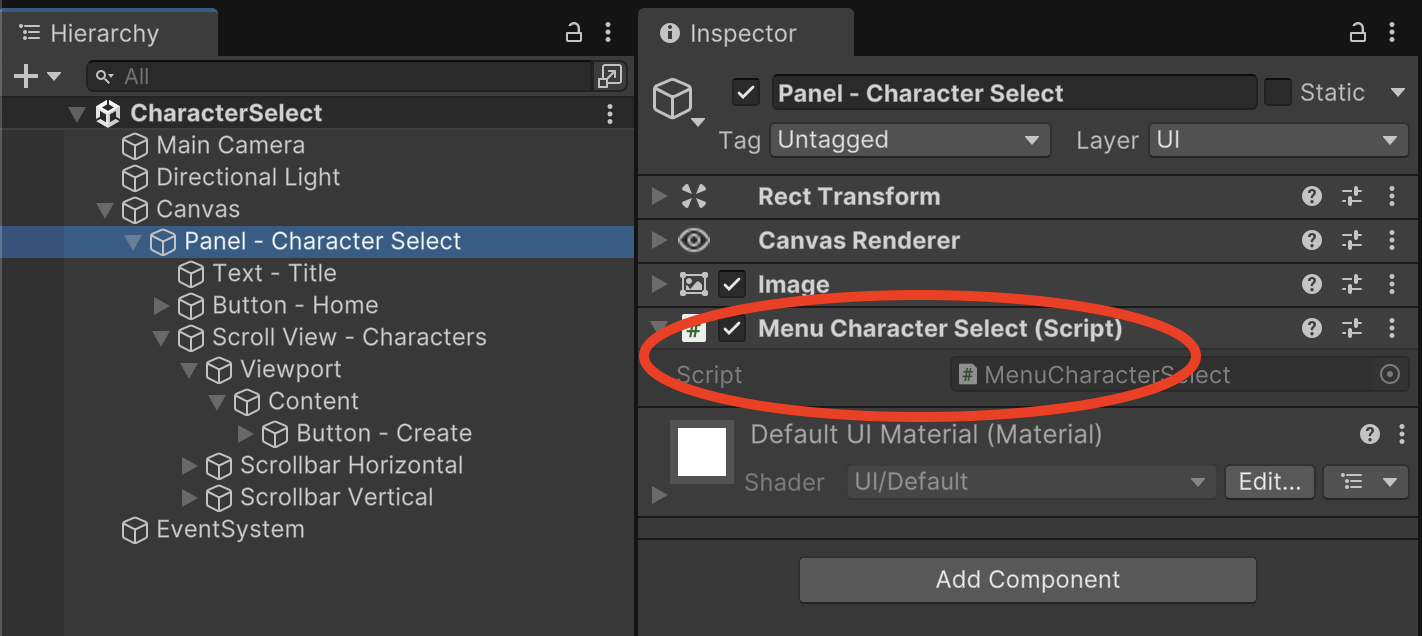Open the Tag dropdown showing Untagged
1422x636 pixels.
coord(909,141)
